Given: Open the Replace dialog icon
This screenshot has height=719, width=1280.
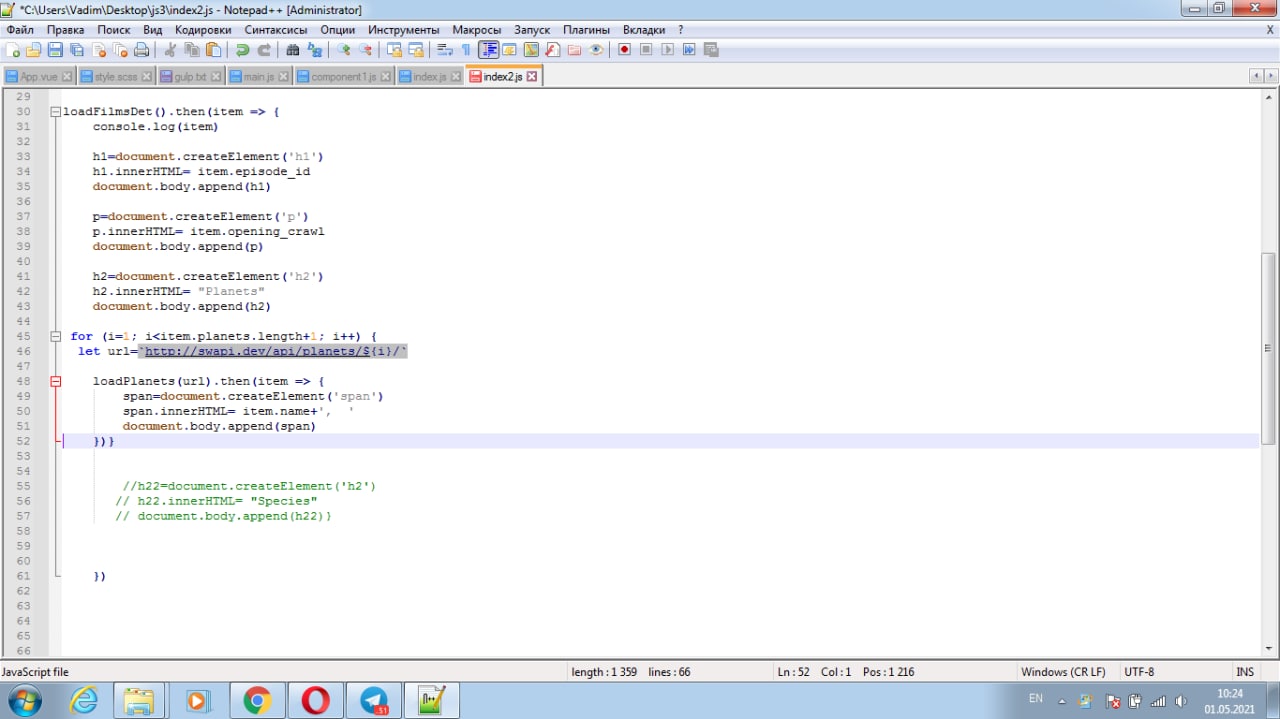Looking at the screenshot, I should pyautogui.click(x=314, y=49).
